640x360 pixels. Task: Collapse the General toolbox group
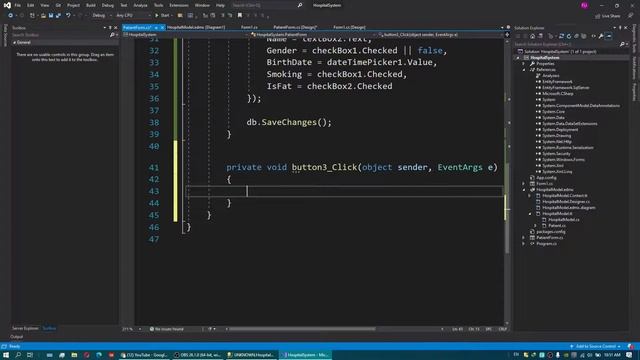[15, 42]
